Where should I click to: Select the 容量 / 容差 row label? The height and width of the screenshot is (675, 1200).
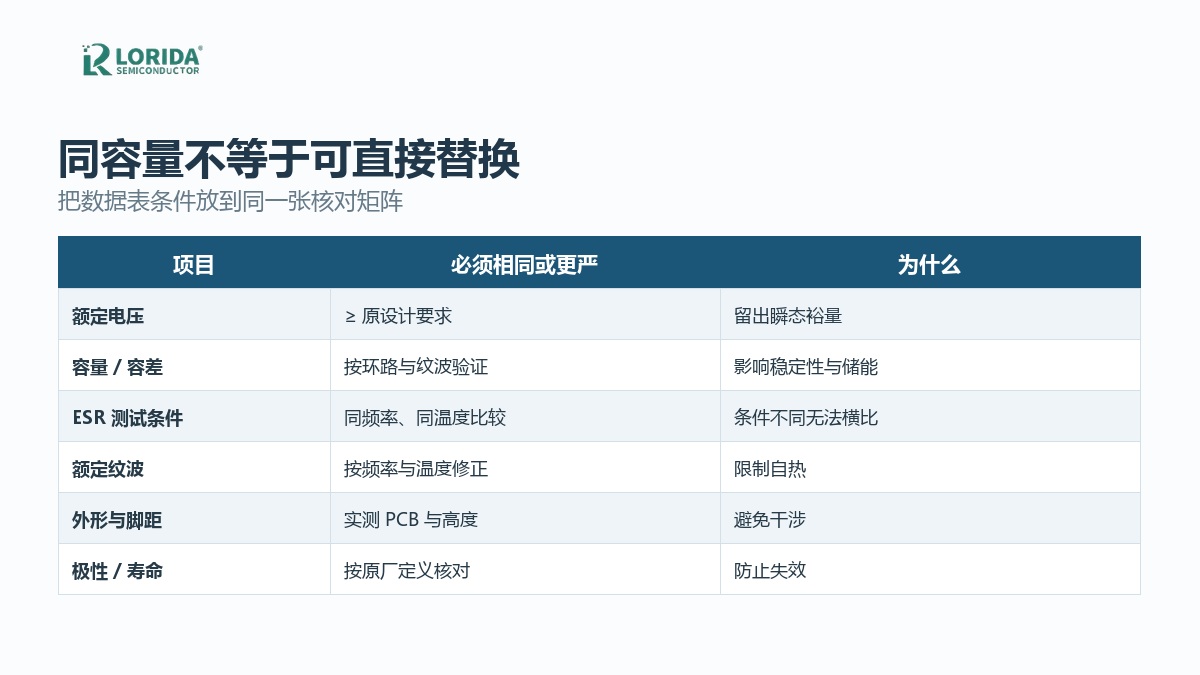pos(194,366)
